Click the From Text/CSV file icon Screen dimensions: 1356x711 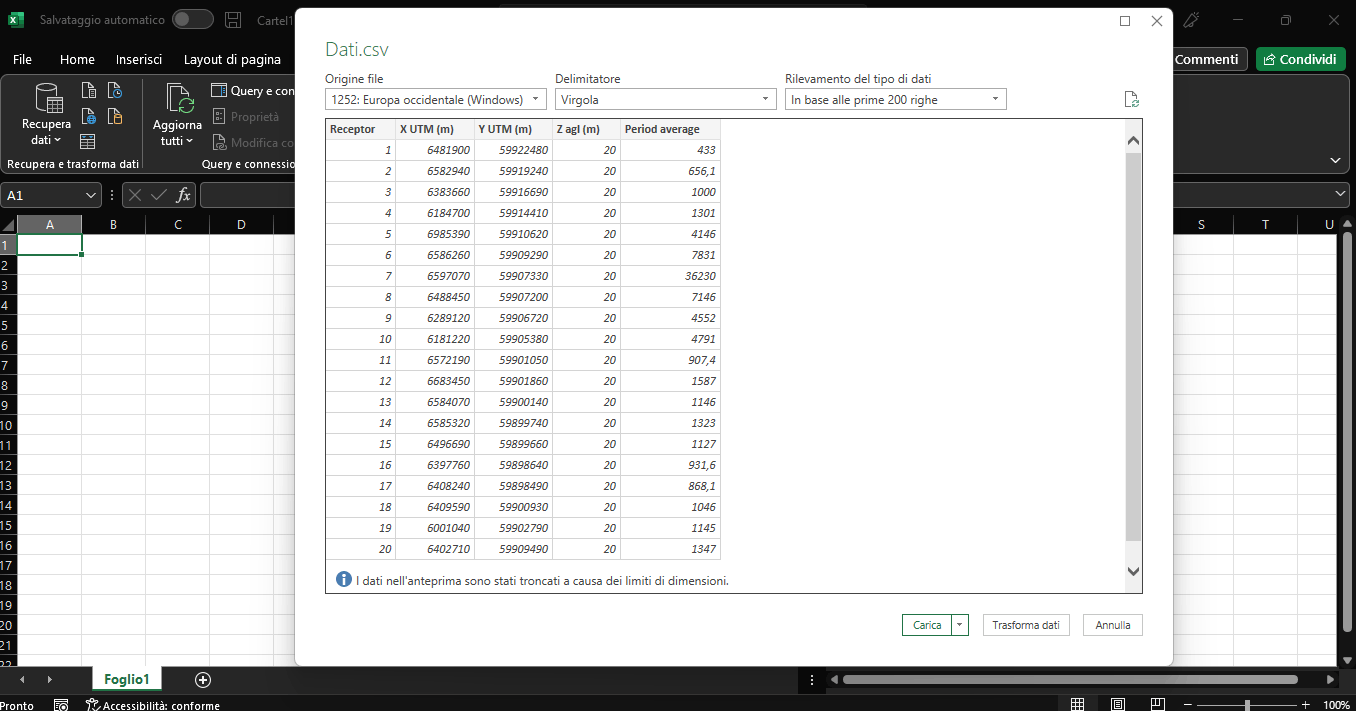(88, 91)
